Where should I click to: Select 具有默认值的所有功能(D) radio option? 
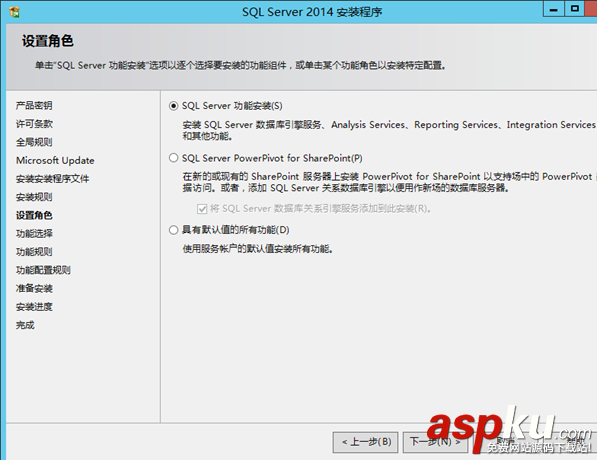click(x=173, y=230)
